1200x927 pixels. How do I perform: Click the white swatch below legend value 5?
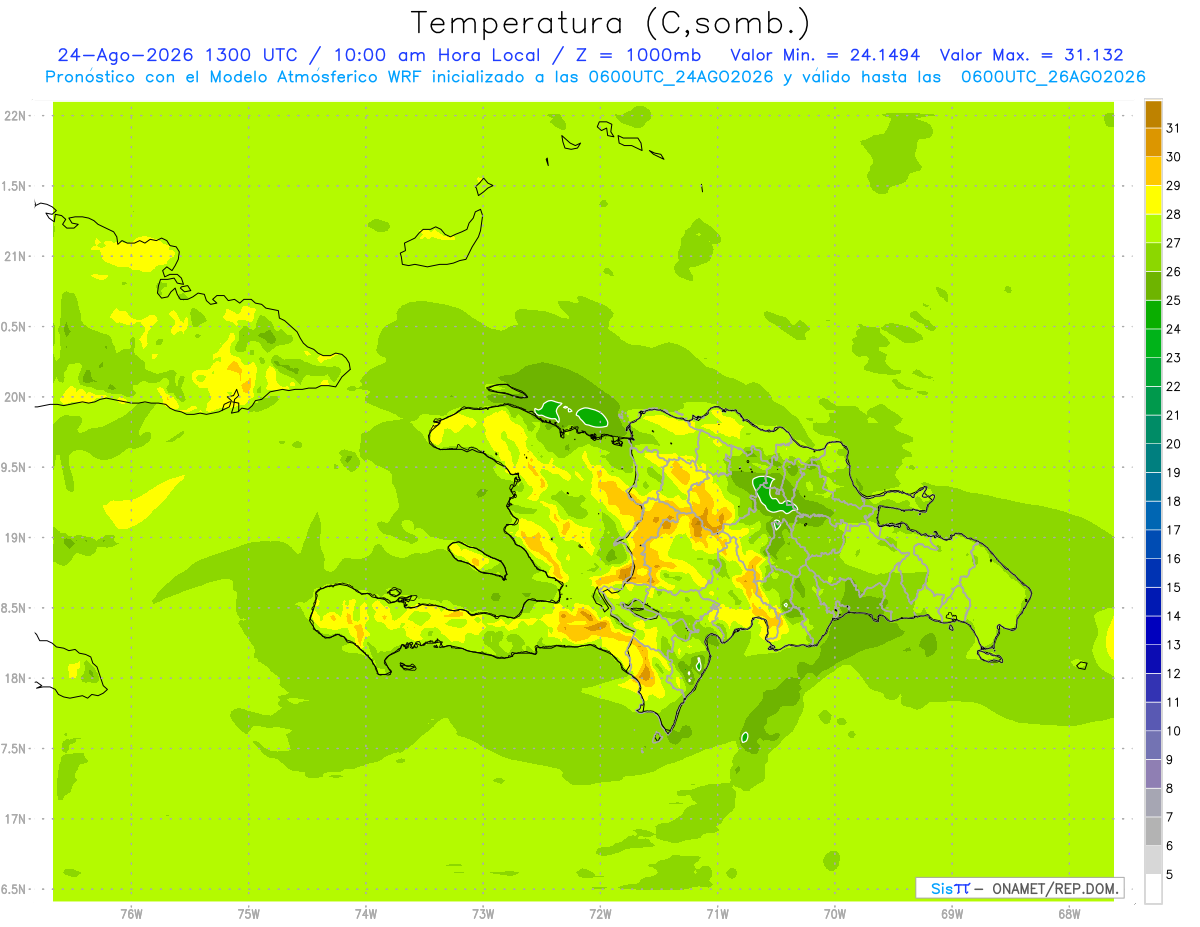(x=1153, y=889)
